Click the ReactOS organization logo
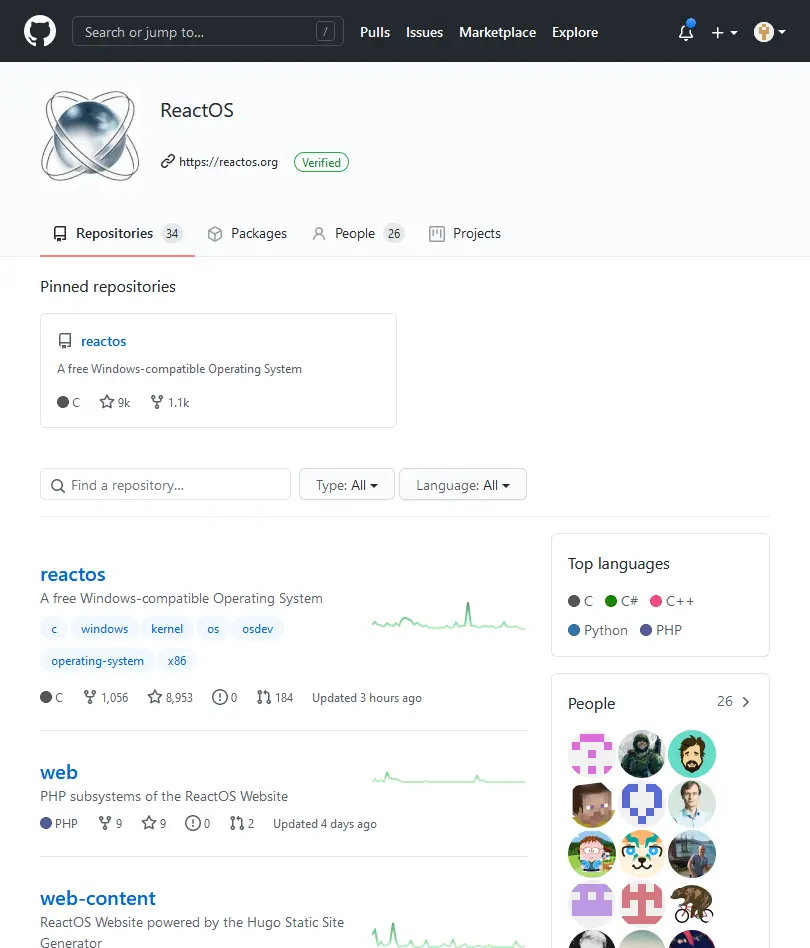This screenshot has width=810, height=948. click(90, 136)
